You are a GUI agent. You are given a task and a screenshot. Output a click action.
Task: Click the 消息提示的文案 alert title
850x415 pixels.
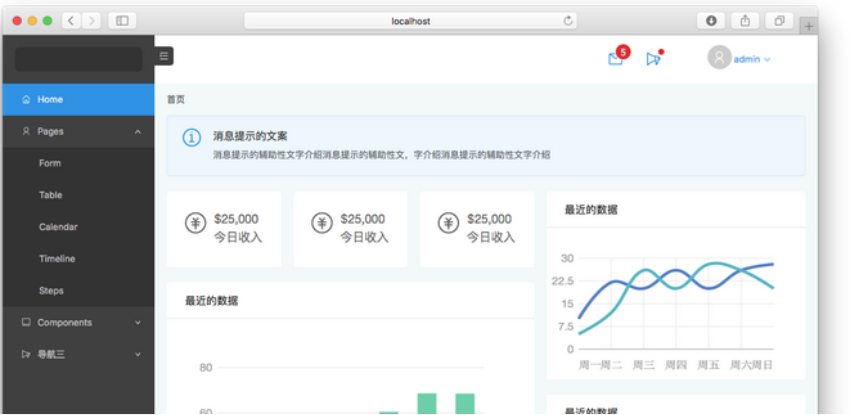click(x=250, y=136)
